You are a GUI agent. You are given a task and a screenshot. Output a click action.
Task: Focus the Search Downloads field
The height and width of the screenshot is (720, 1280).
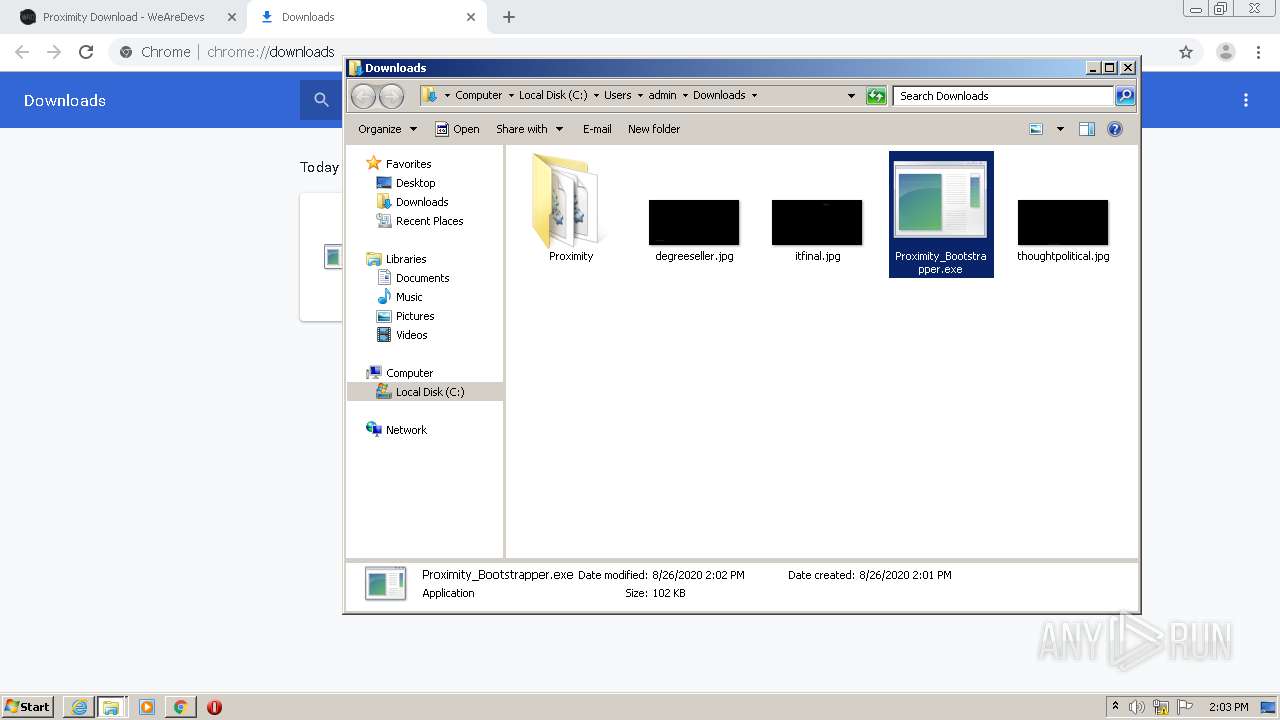pyautogui.click(x=1003, y=96)
